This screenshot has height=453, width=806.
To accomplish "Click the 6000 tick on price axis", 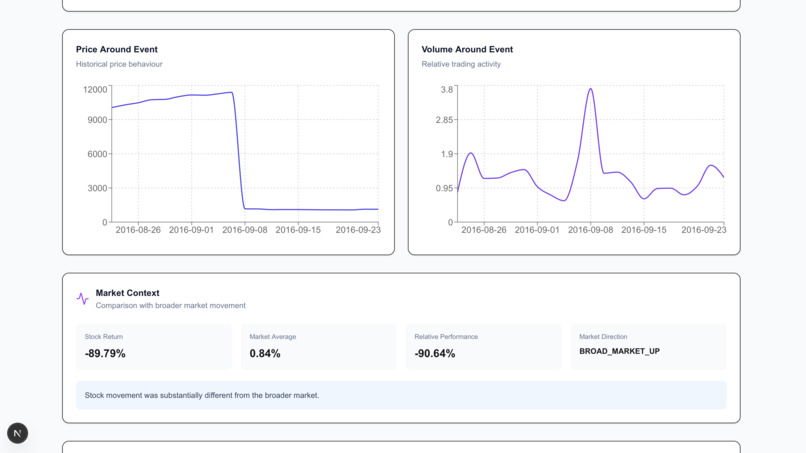I will [97, 154].
